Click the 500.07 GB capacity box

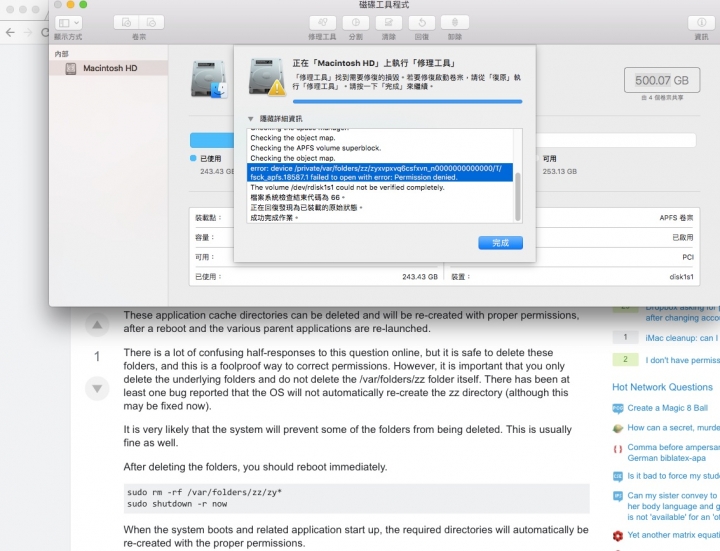[662, 80]
